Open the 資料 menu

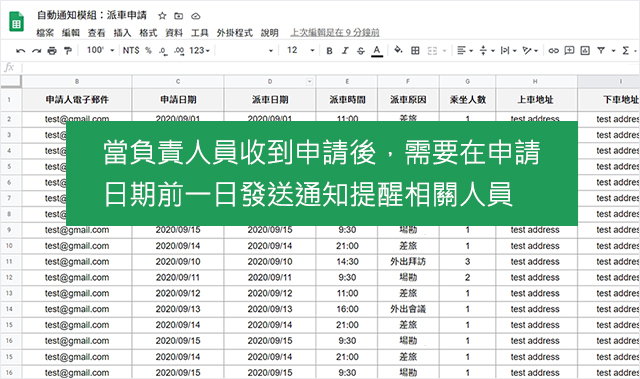(x=174, y=33)
